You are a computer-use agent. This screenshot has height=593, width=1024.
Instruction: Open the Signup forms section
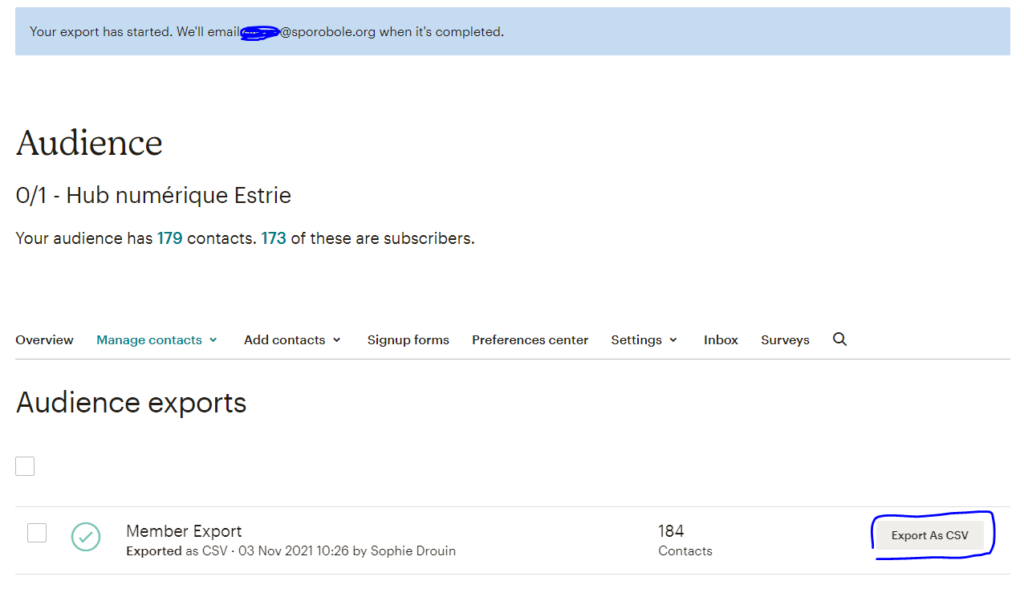coord(408,339)
